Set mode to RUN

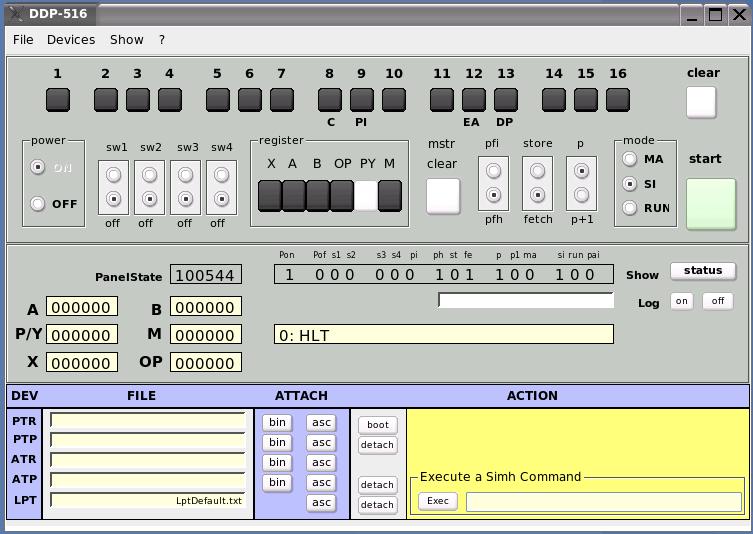[630, 208]
